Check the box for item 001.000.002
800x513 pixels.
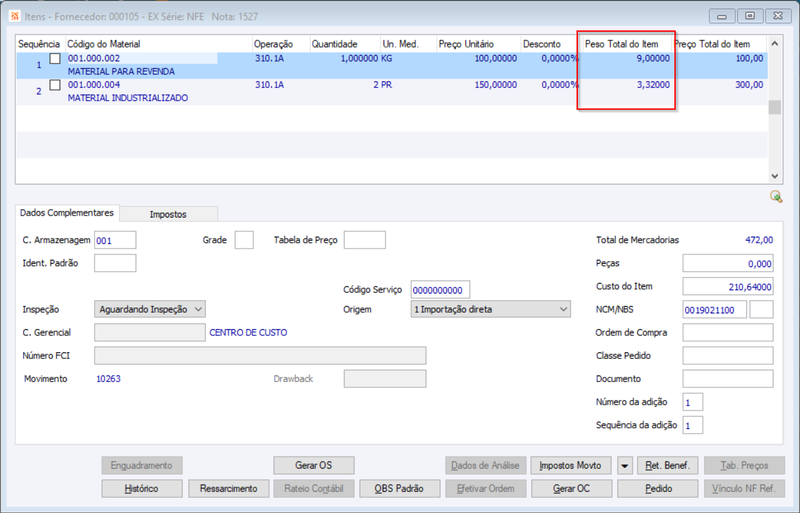[x=55, y=59]
